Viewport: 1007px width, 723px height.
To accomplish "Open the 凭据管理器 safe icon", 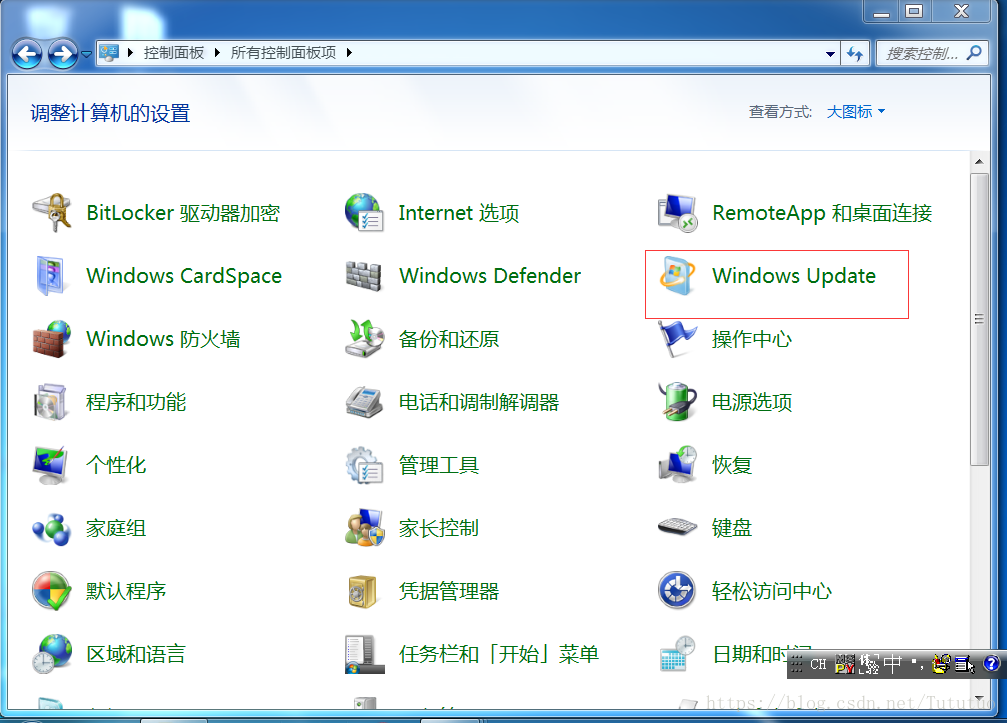I will (364, 590).
